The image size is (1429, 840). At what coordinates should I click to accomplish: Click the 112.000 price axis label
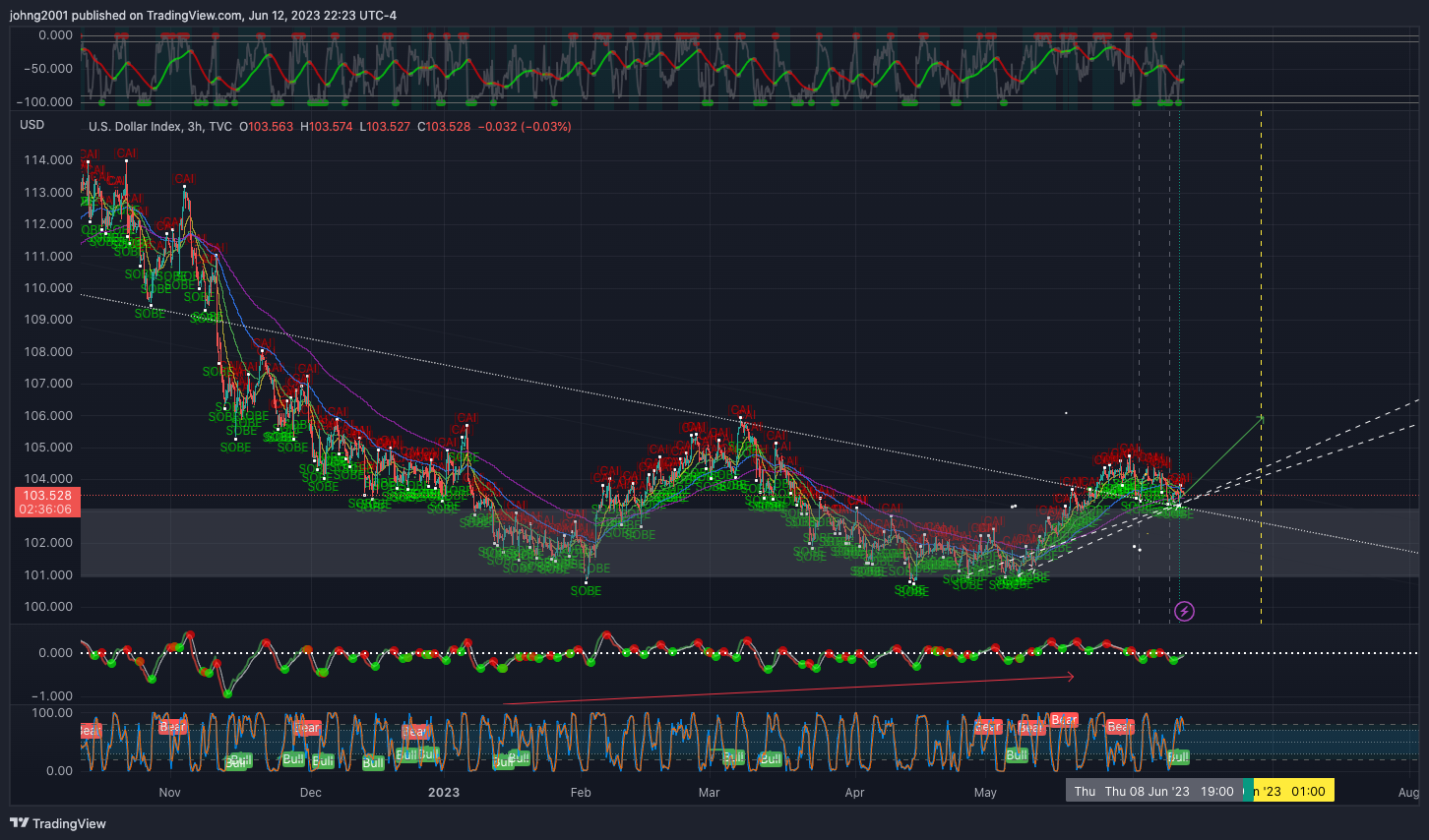point(48,224)
